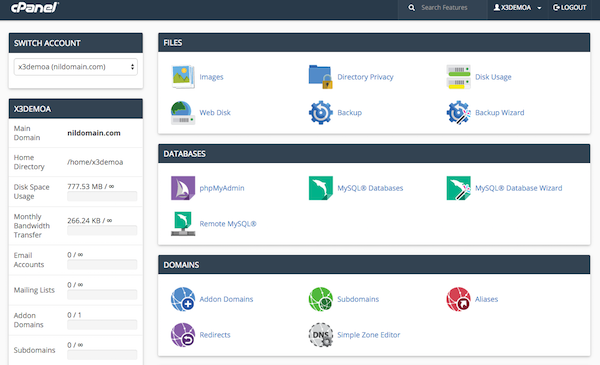600x365 pixels.
Task: Open the Web Disk link
Action: pyautogui.click(x=215, y=112)
